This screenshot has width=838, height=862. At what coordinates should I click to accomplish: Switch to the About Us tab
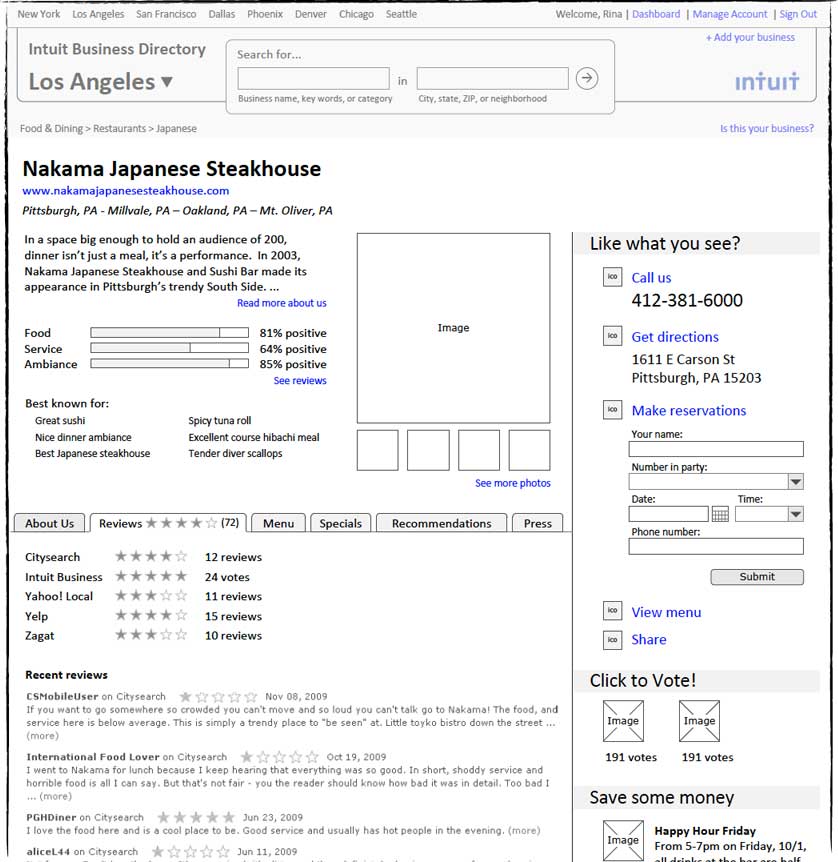point(49,523)
